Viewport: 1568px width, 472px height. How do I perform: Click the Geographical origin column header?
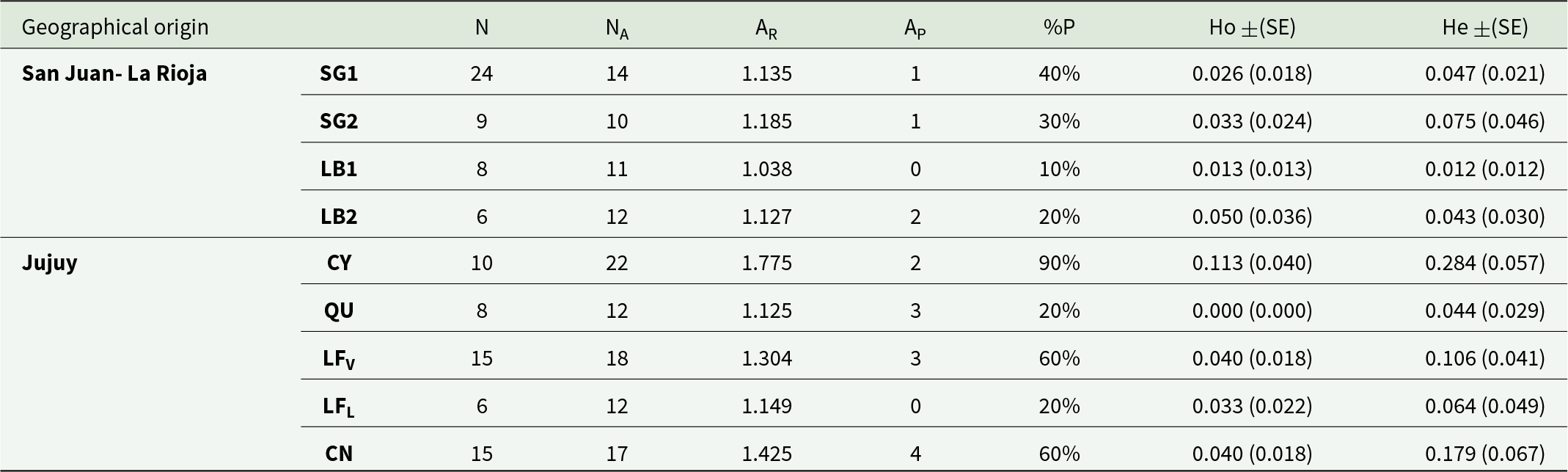(115, 27)
